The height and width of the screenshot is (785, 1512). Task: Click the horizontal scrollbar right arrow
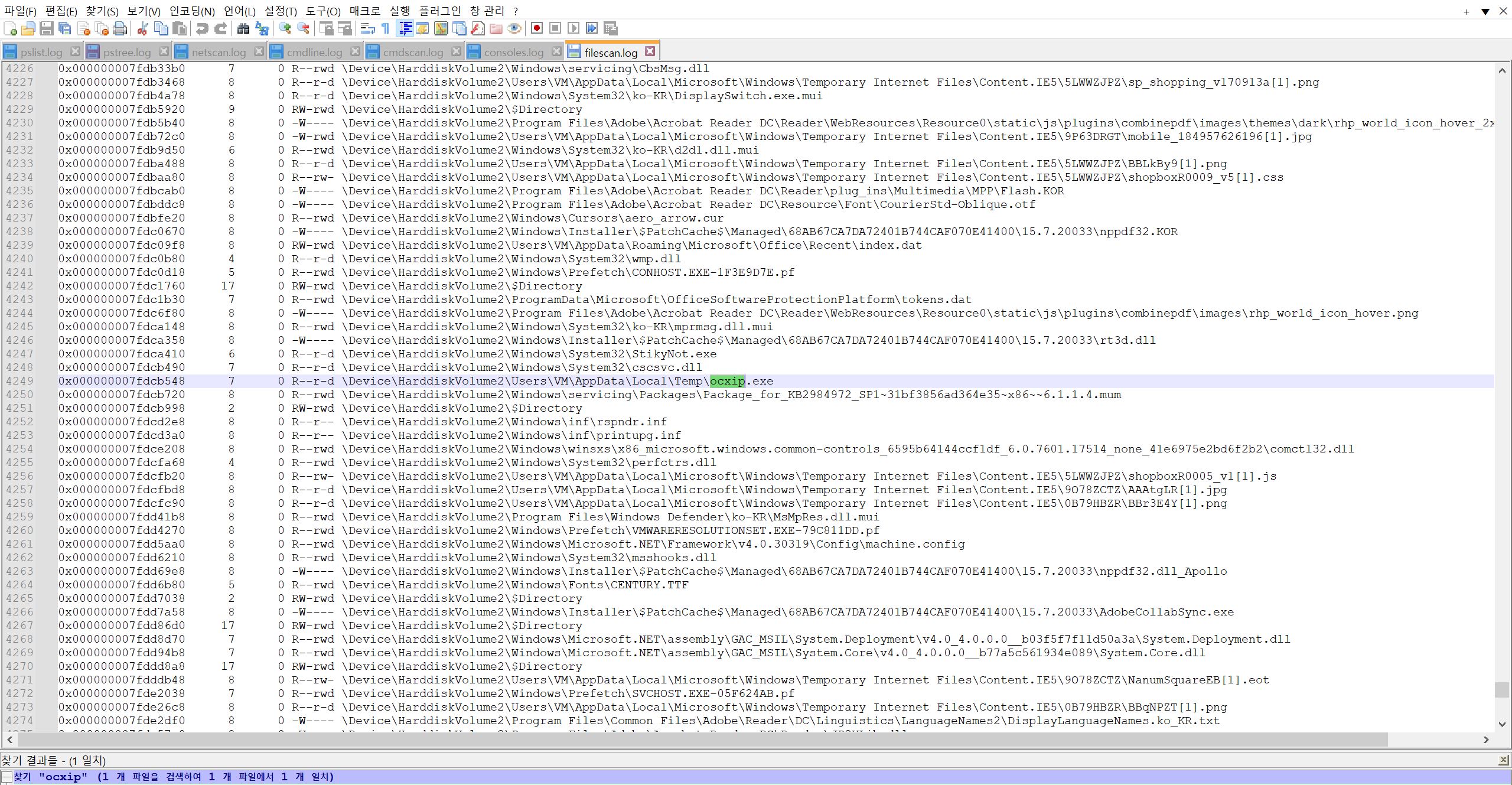1486,740
